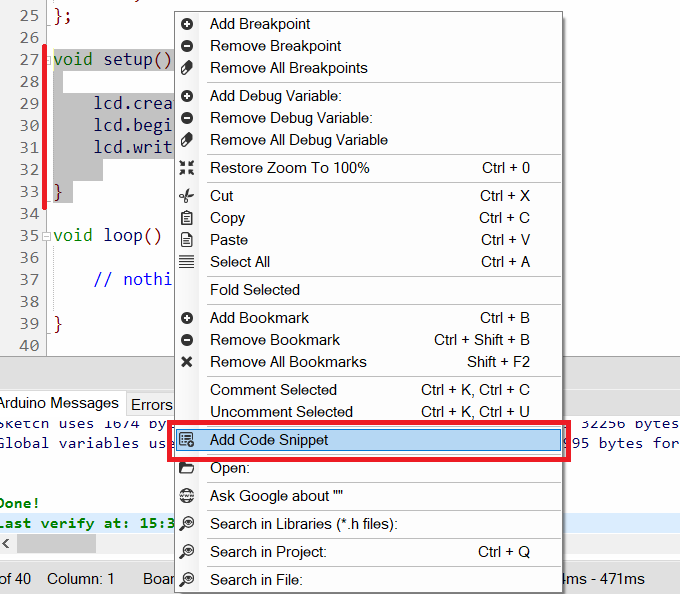Choose Comment Selected from the menu
This screenshot has width=680, height=594.
(x=273, y=390)
